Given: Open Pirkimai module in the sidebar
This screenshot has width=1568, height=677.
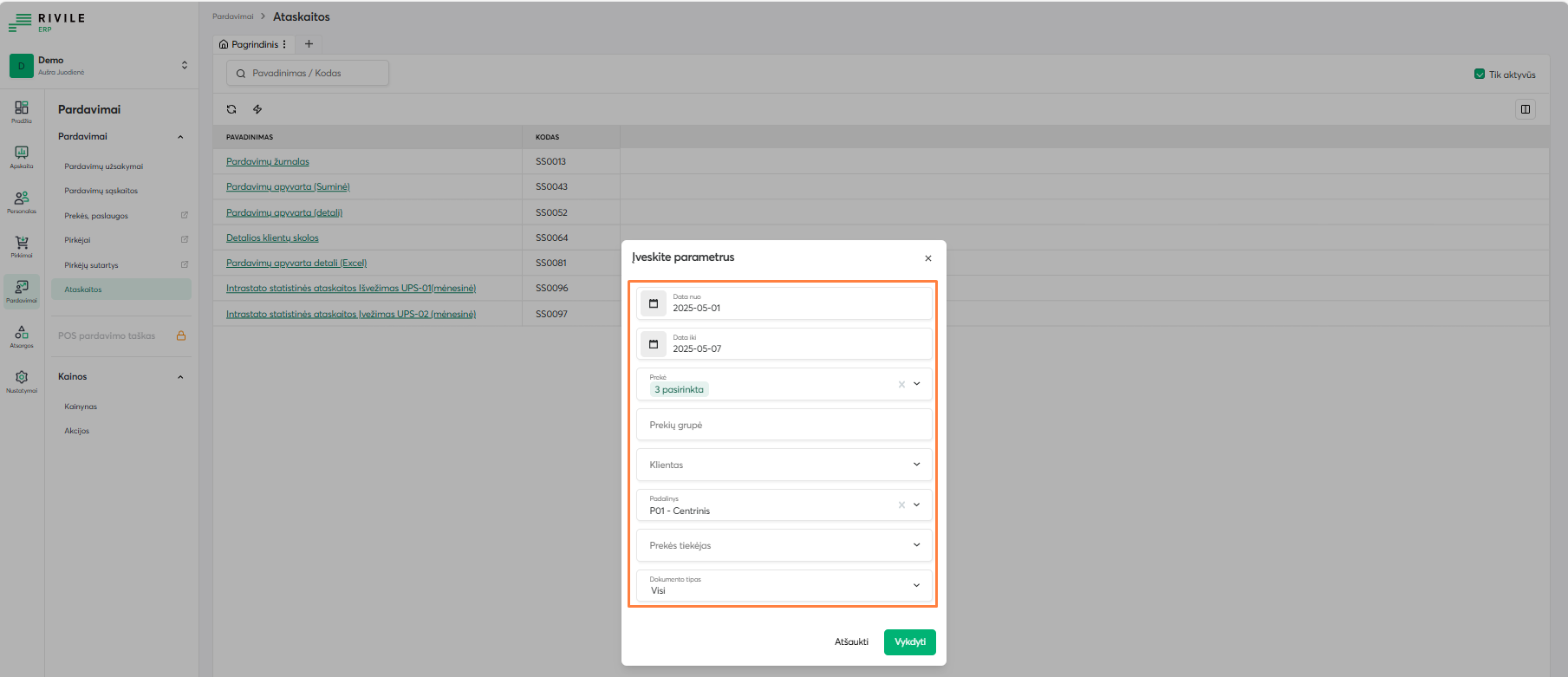Looking at the screenshot, I should (x=22, y=246).
